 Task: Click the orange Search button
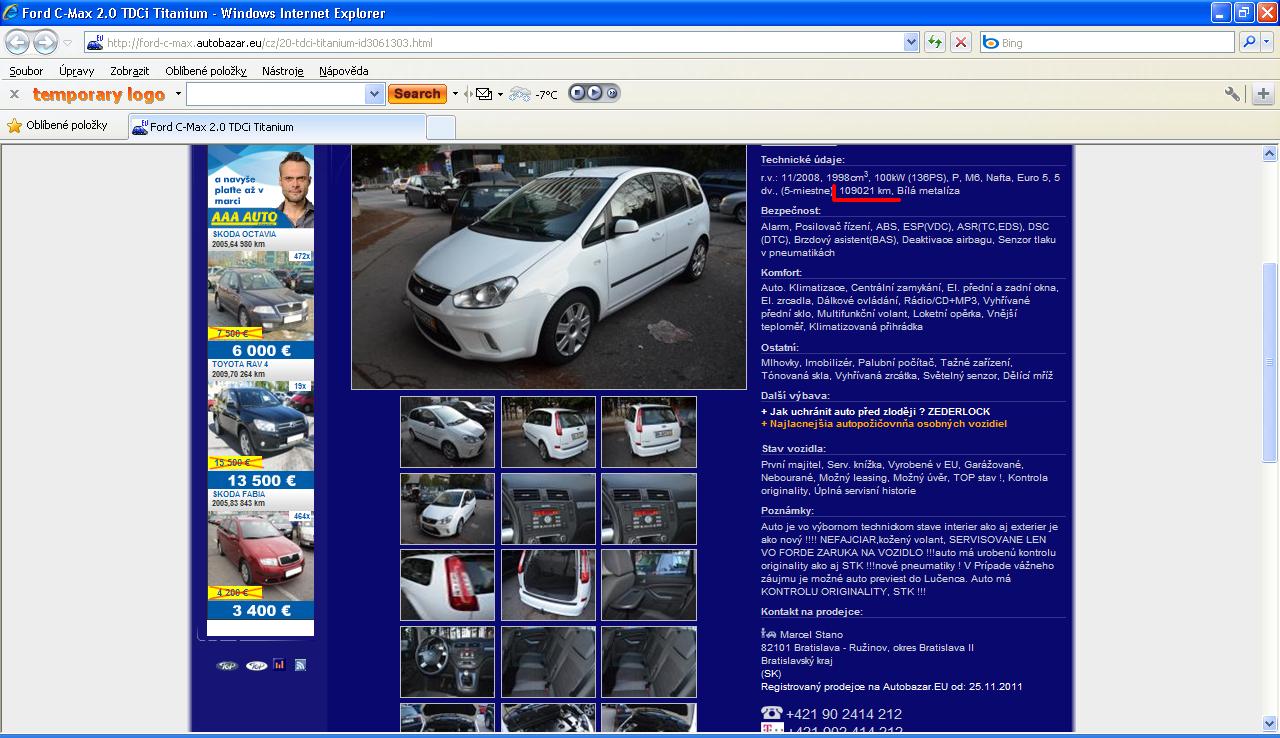pyautogui.click(x=417, y=94)
